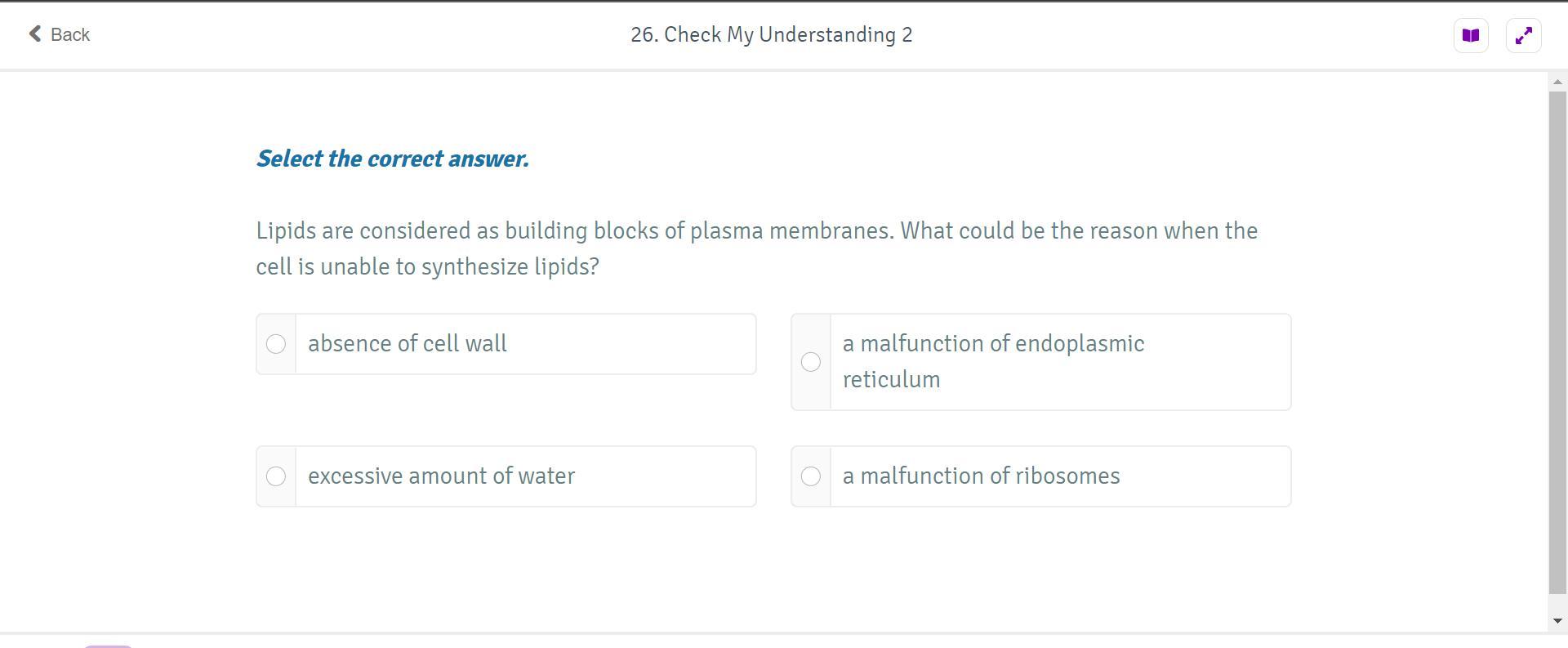Click the 'excessive amount of water' answer text
The image size is (1568, 648).
tap(441, 476)
